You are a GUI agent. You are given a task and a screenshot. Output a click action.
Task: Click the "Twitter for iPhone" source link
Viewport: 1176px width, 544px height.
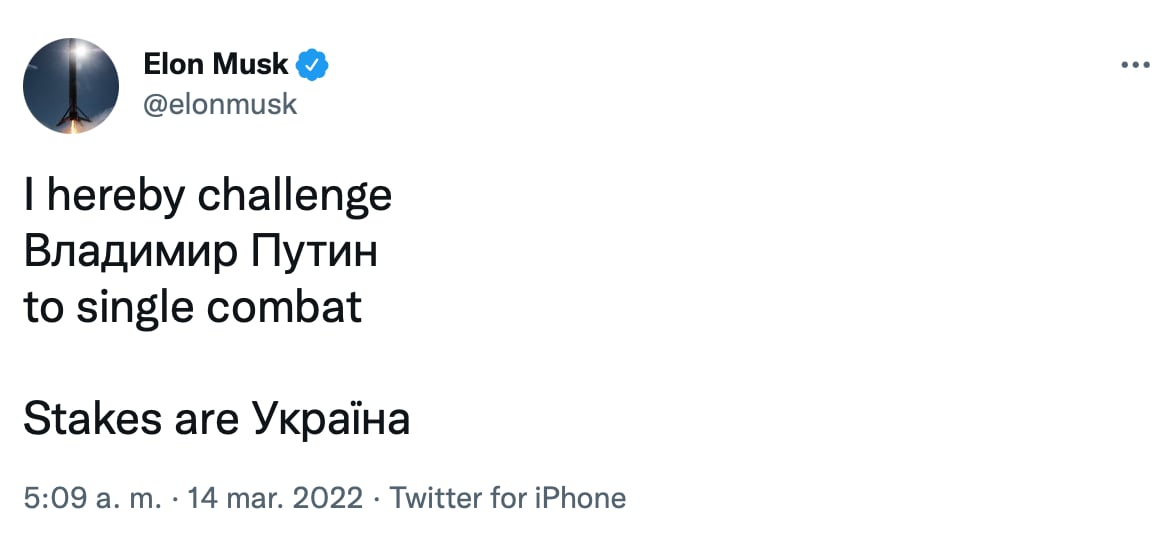click(x=506, y=497)
